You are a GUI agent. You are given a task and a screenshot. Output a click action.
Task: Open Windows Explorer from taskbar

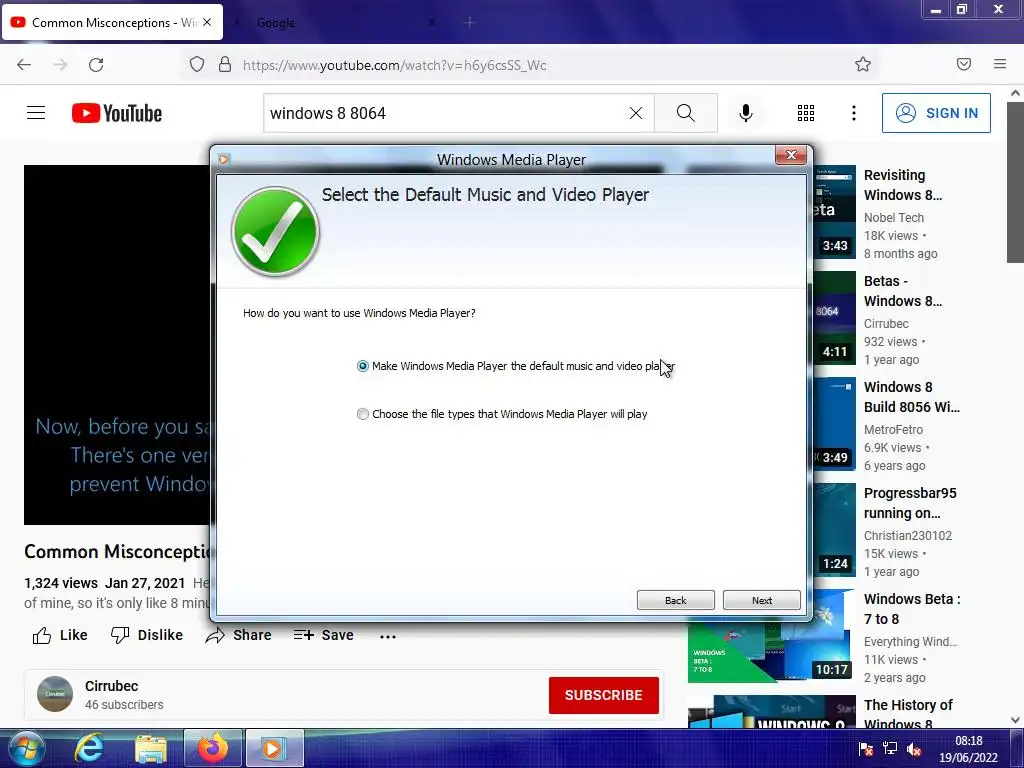click(151, 750)
